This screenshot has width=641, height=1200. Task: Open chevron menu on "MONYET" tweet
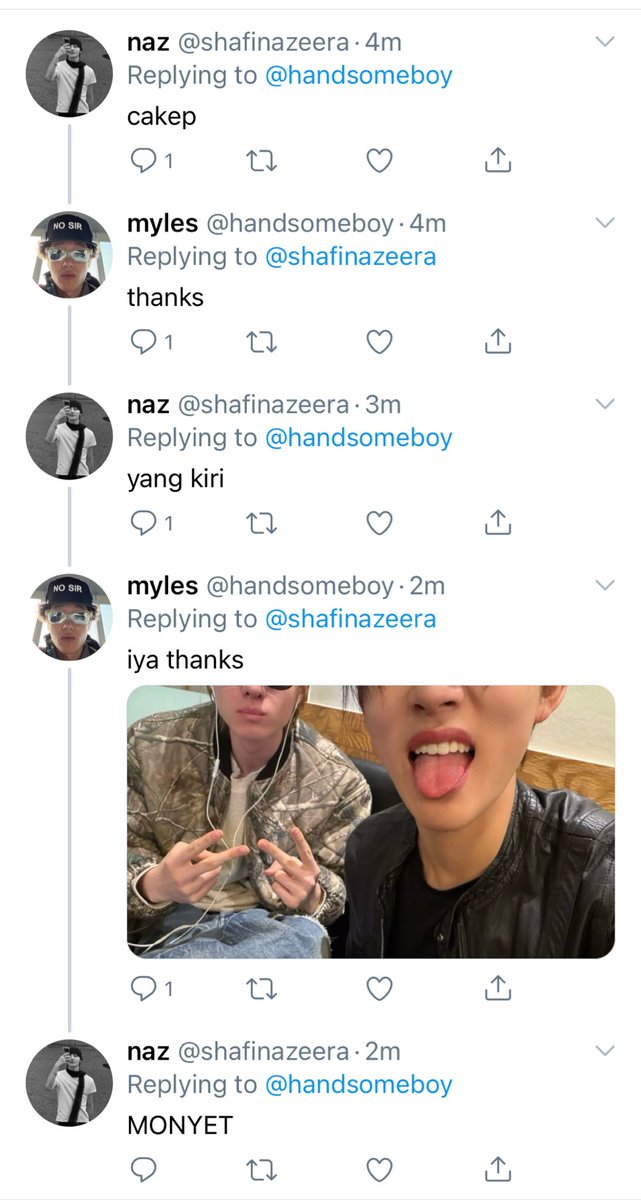(605, 1050)
